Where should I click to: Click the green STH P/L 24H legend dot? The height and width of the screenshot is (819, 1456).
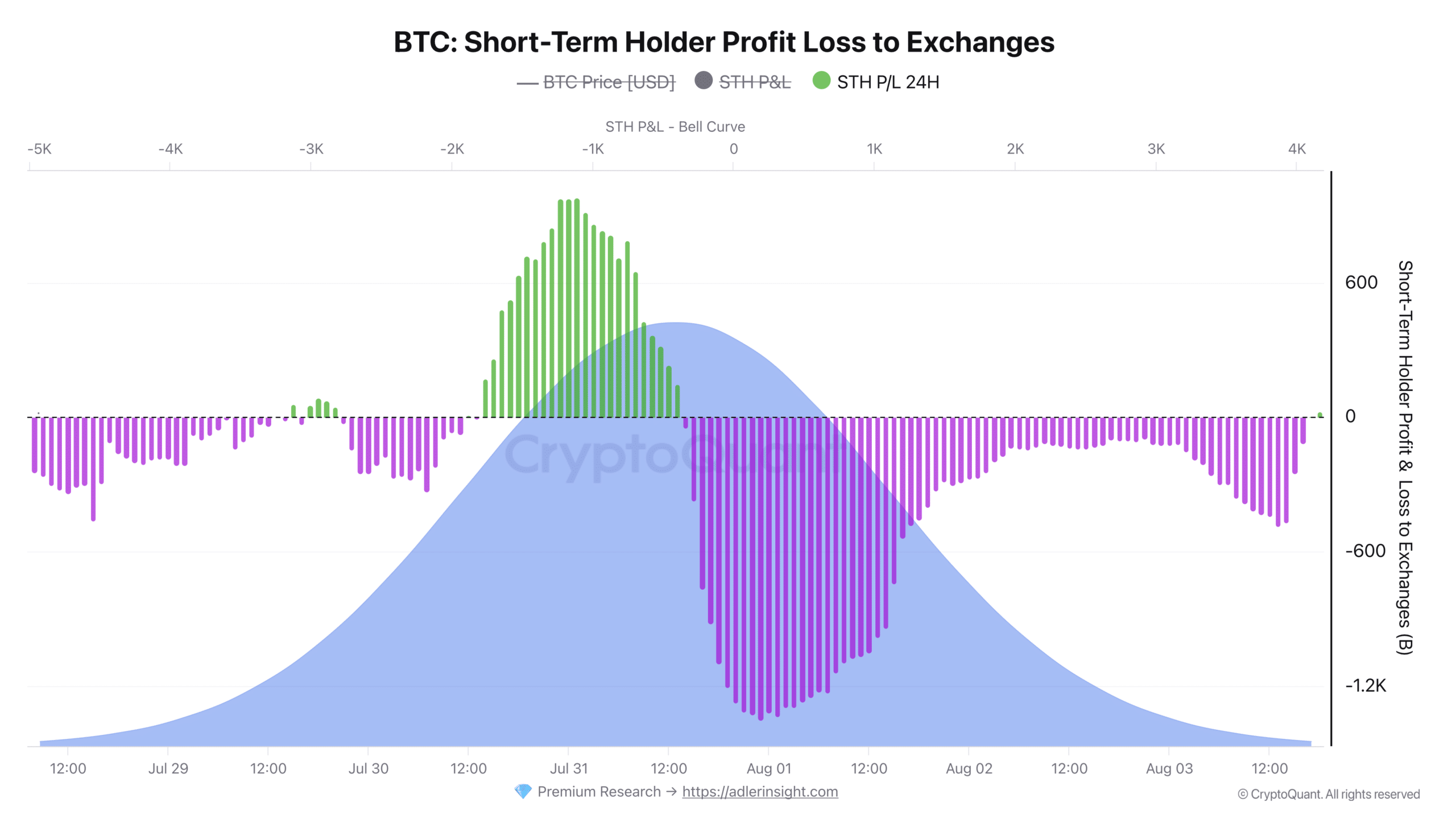pos(821,81)
